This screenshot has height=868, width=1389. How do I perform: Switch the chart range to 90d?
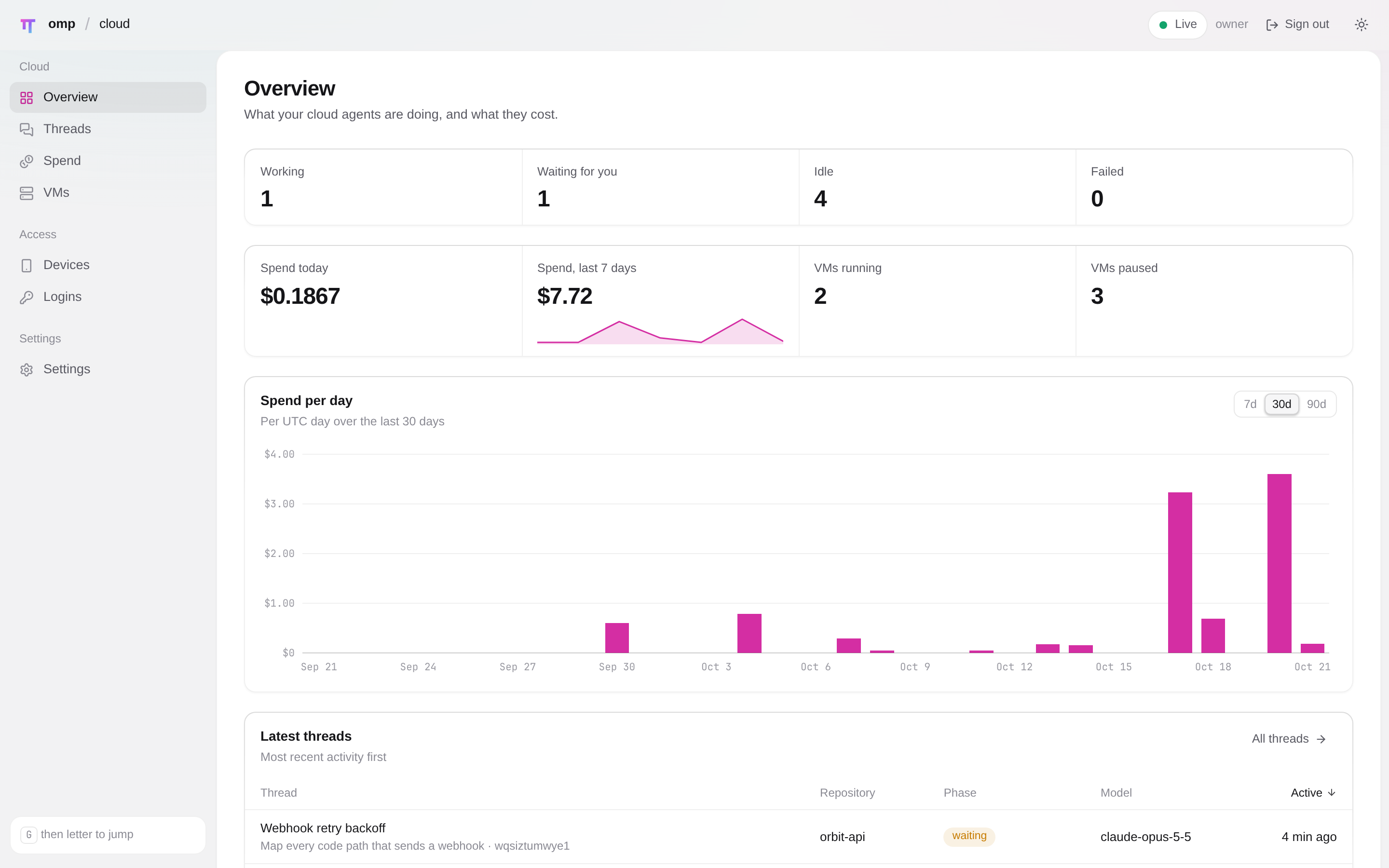(x=1316, y=404)
